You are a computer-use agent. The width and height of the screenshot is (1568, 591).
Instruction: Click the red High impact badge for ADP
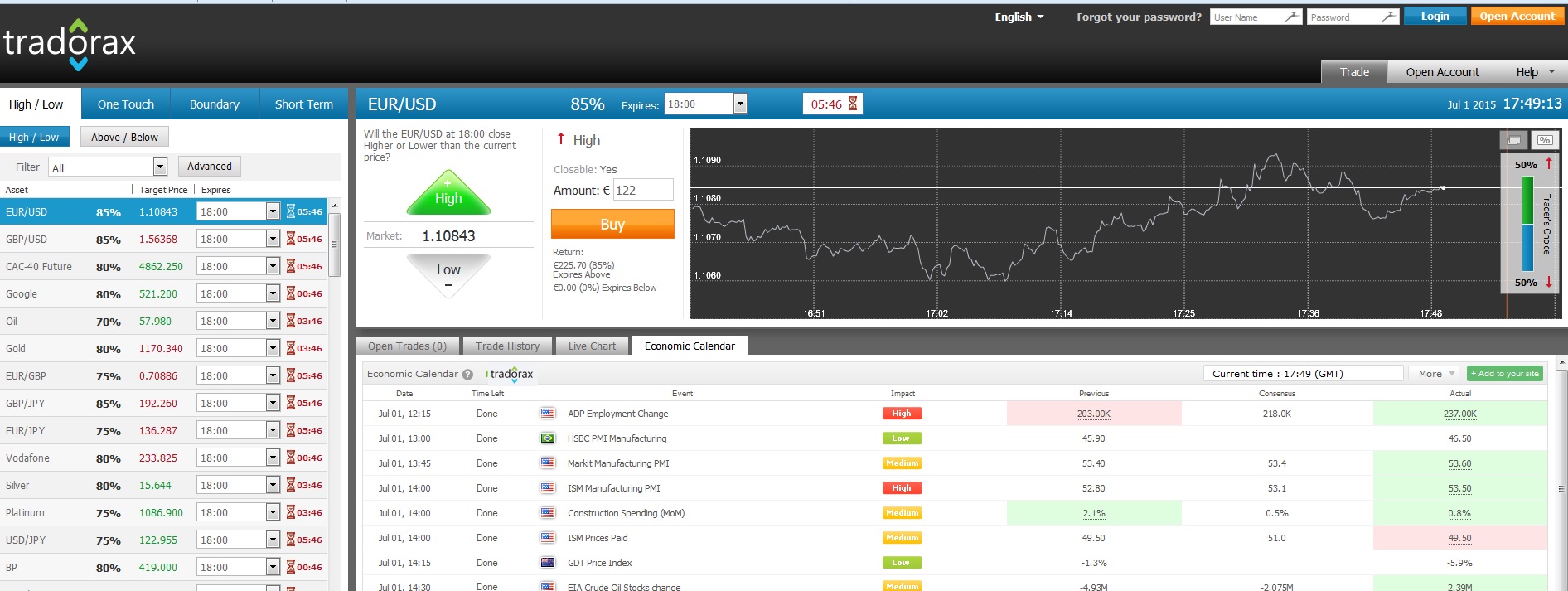pos(902,414)
